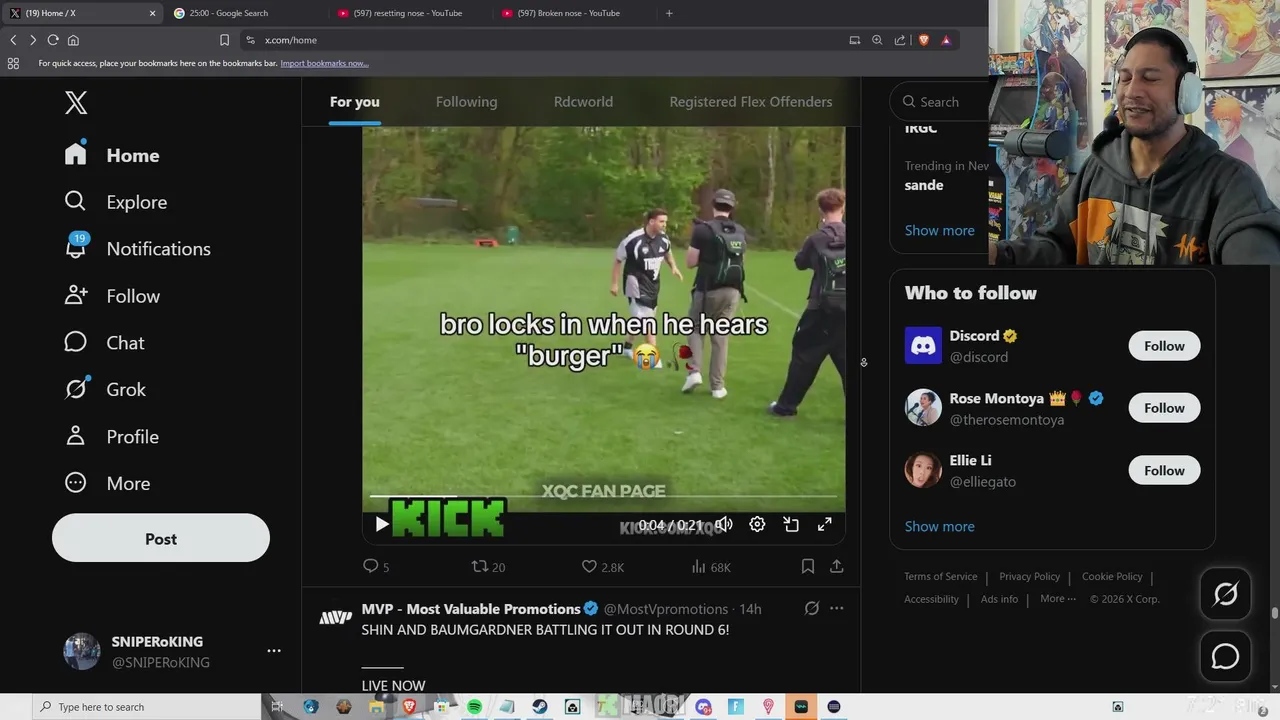Follow Ellie Li
The width and height of the screenshot is (1280, 720).
click(1164, 470)
